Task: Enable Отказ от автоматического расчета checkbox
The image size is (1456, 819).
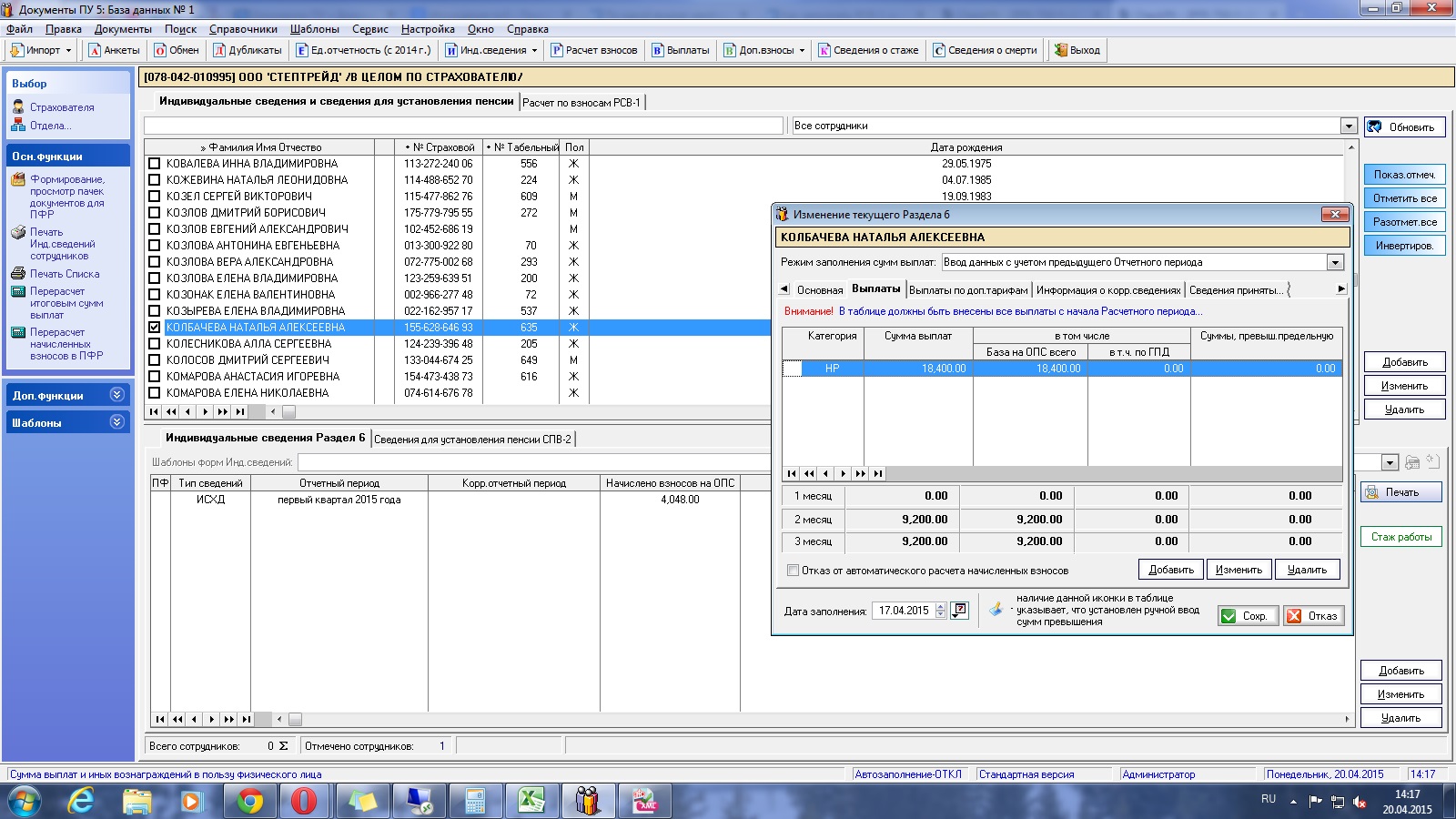Action: click(793, 571)
